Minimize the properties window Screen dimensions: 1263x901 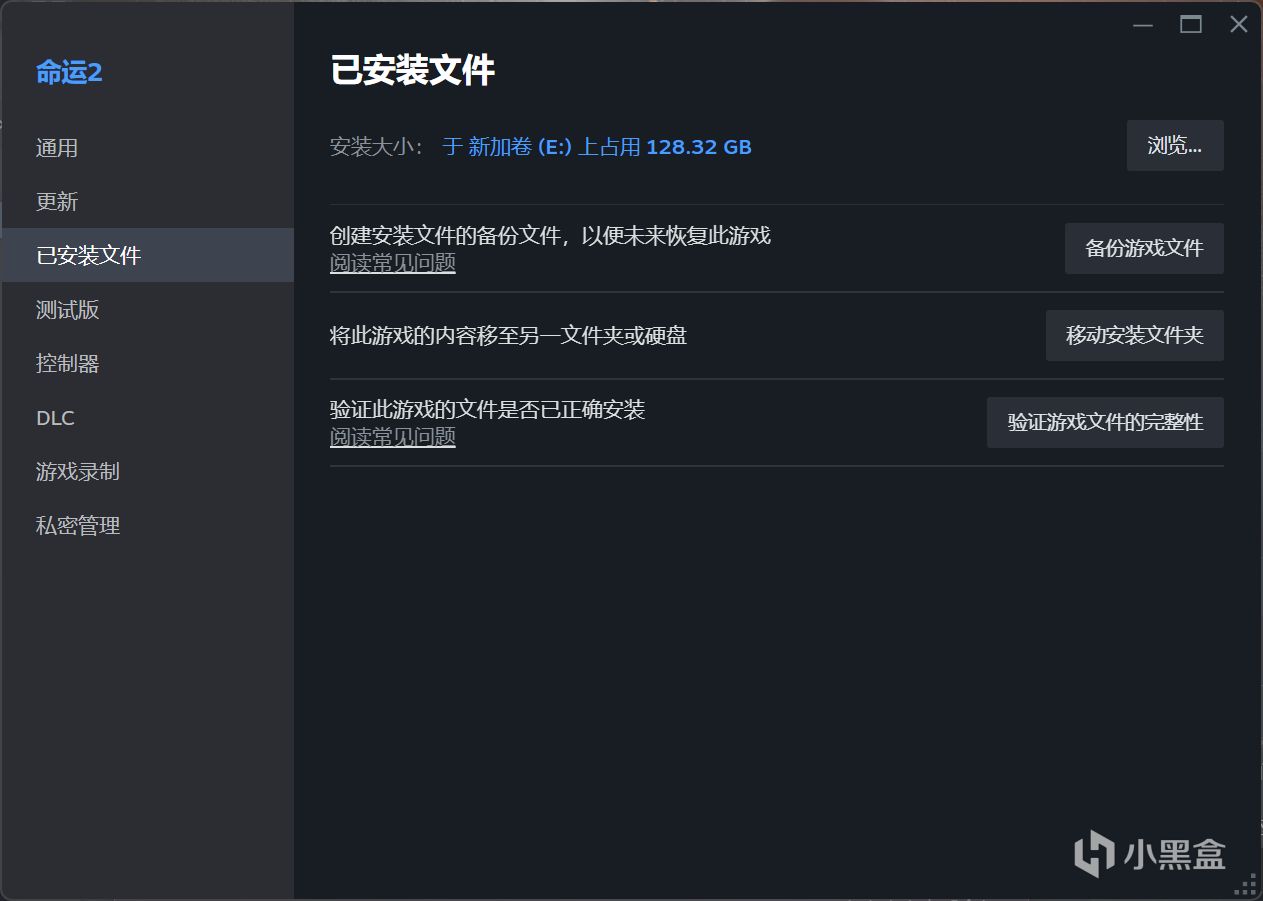pyautogui.click(x=1143, y=25)
